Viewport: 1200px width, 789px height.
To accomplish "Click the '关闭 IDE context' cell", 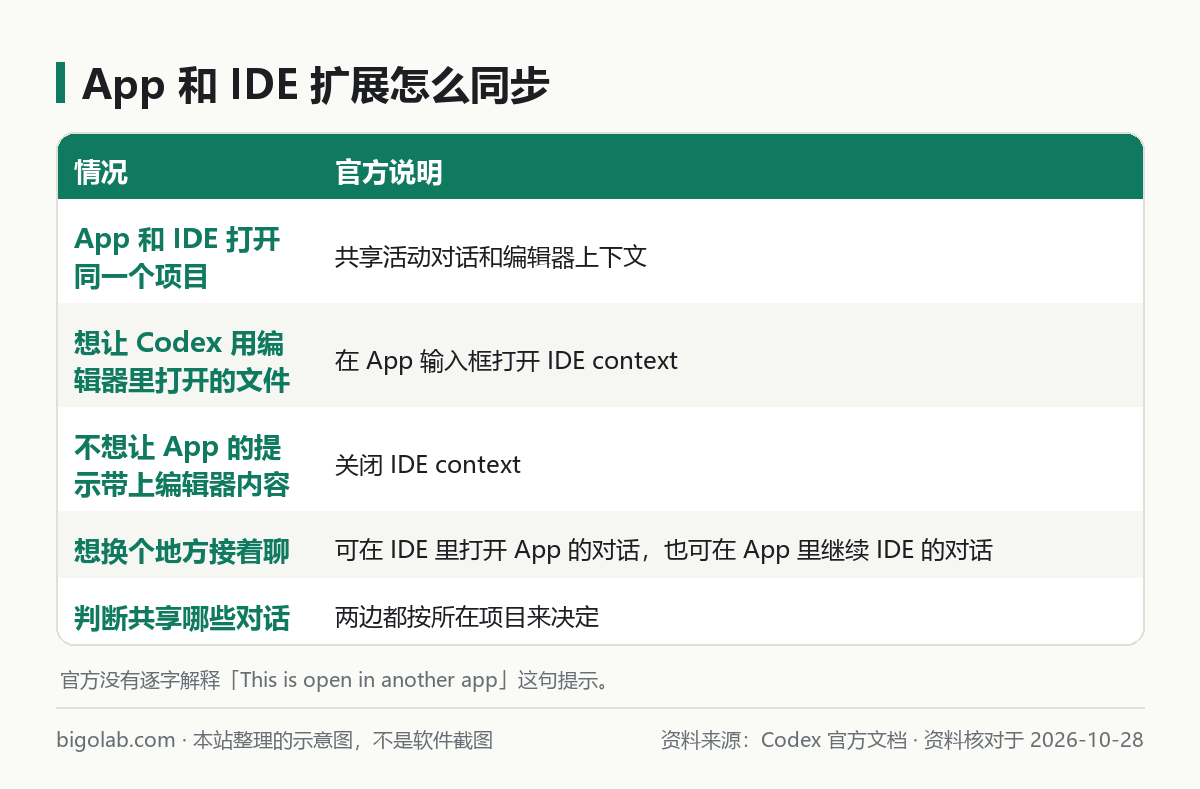I will click(428, 465).
